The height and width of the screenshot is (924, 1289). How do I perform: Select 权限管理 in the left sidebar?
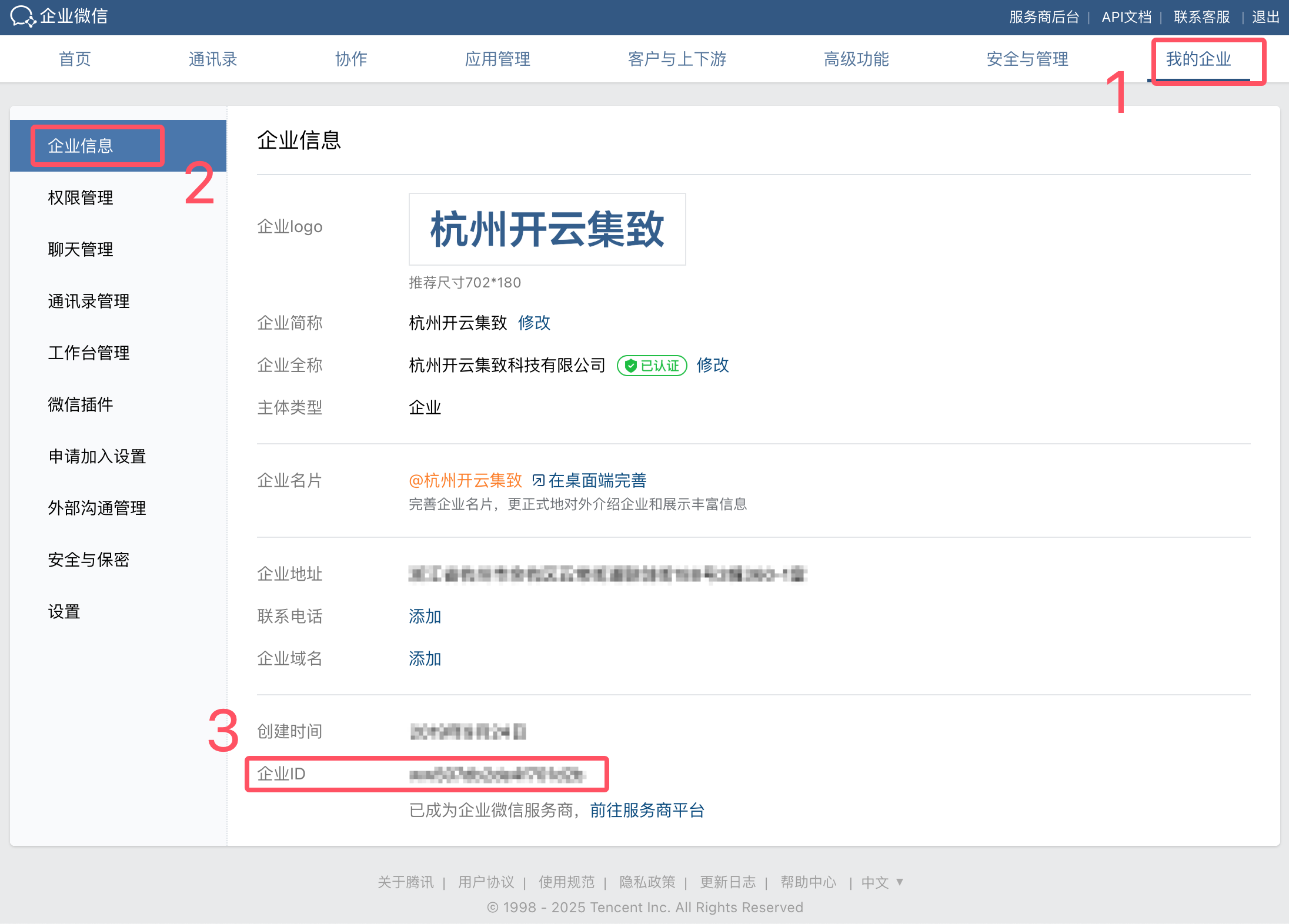pos(81,197)
